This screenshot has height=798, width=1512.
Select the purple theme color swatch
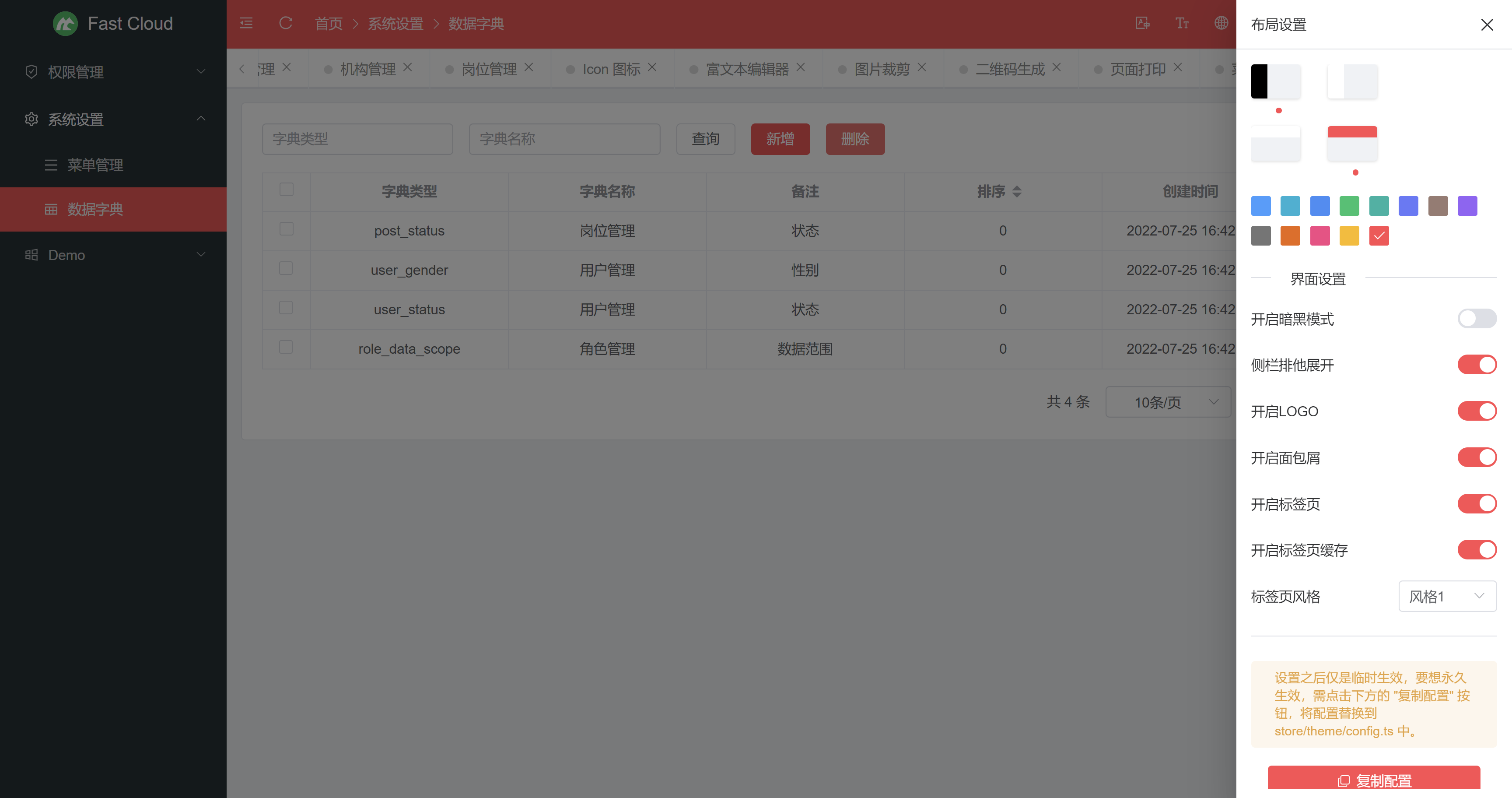(1467, 206)
